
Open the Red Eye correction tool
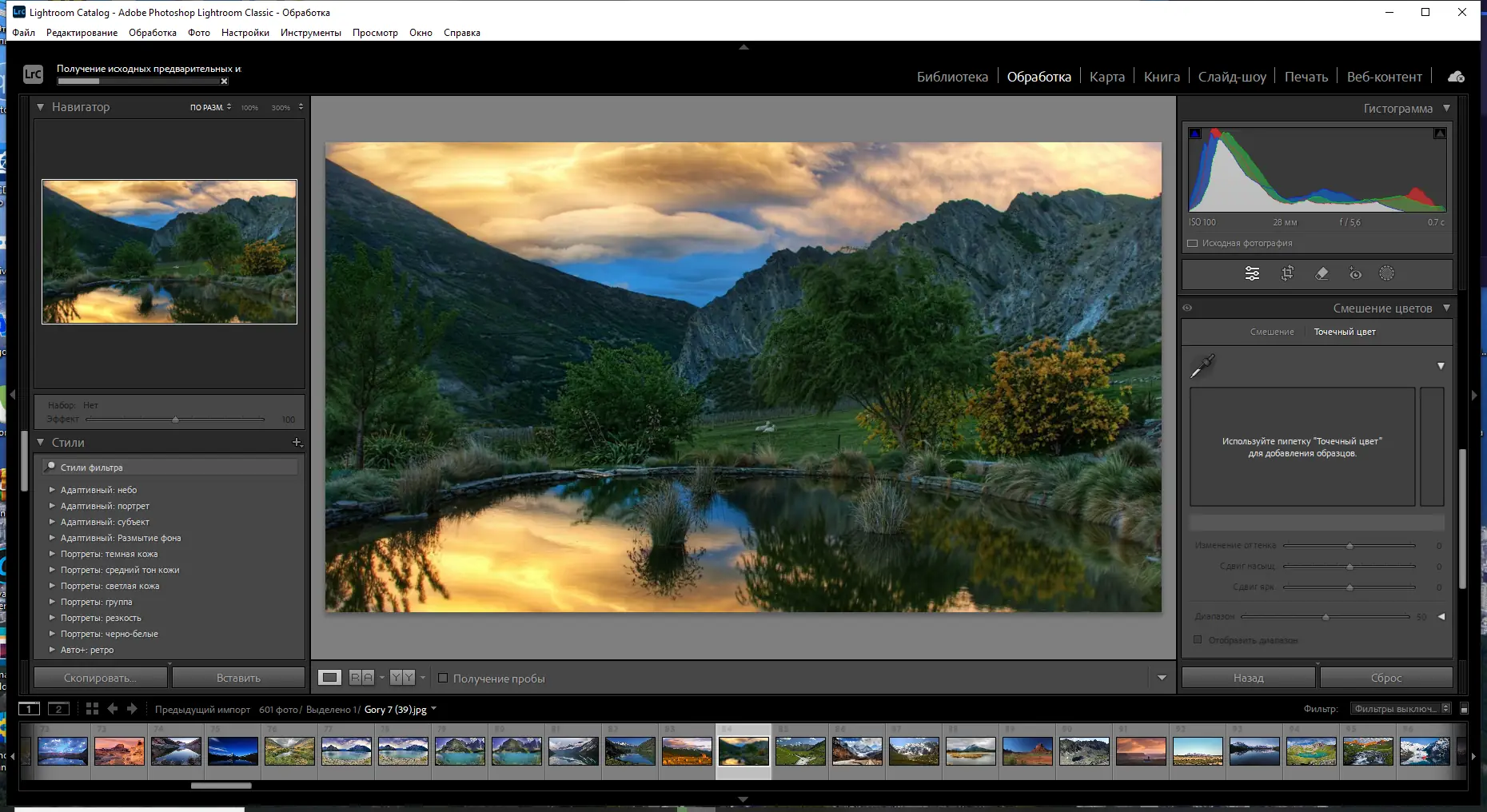pos(1355,273)
